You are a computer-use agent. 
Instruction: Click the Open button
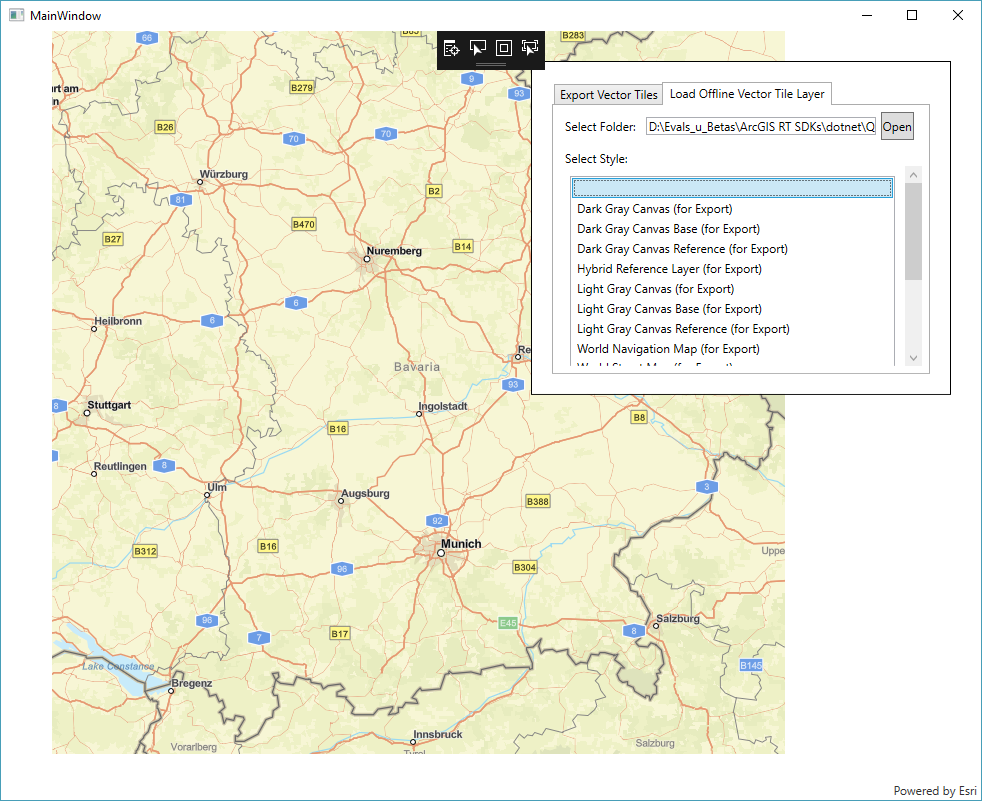897,127
